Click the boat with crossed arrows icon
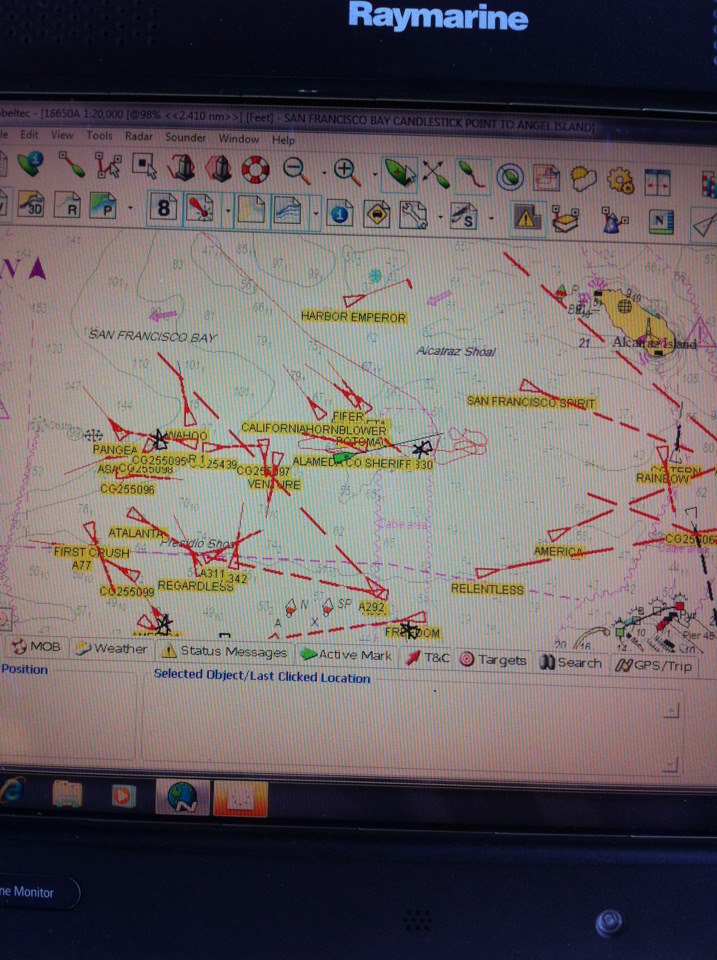The width and height of the screenshot is (717, 960). pyautogui.click(x=435, y=174)
